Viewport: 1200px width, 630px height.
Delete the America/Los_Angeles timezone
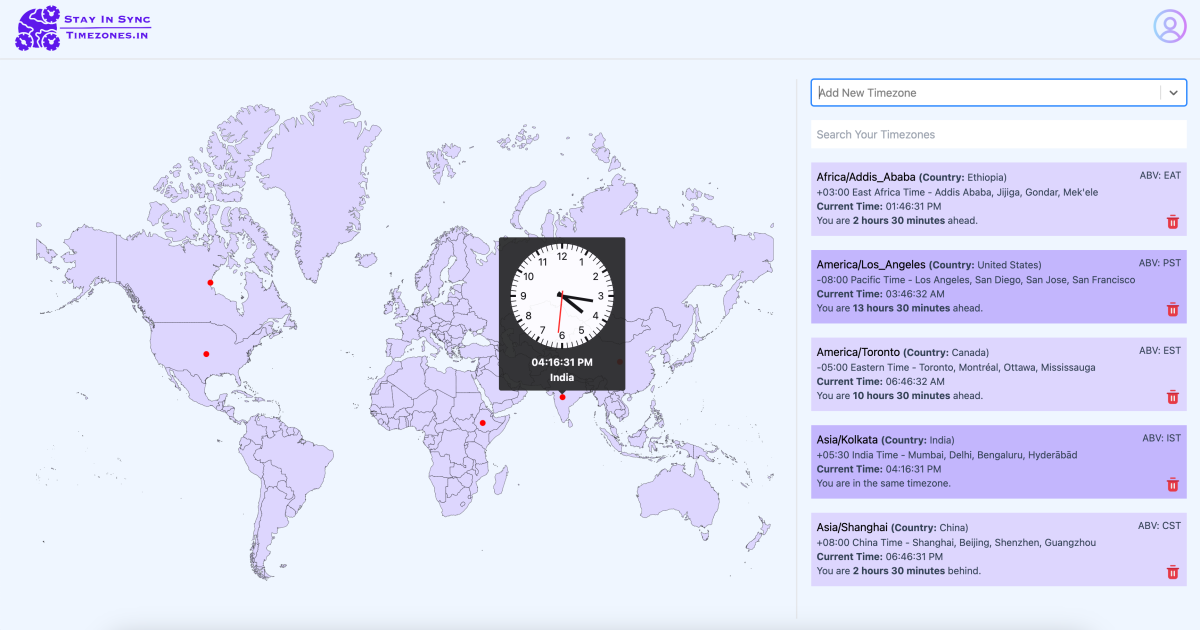pos(1173,310)
